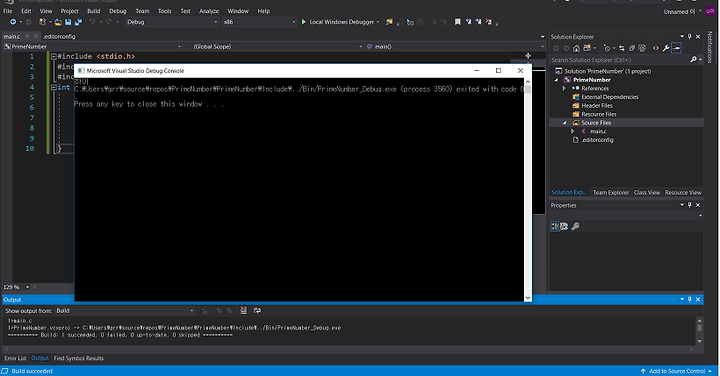This screenshot has width=720, height=376.
Task: Pin the Output panel with the pin icon
Action: (x=690, y=299)
